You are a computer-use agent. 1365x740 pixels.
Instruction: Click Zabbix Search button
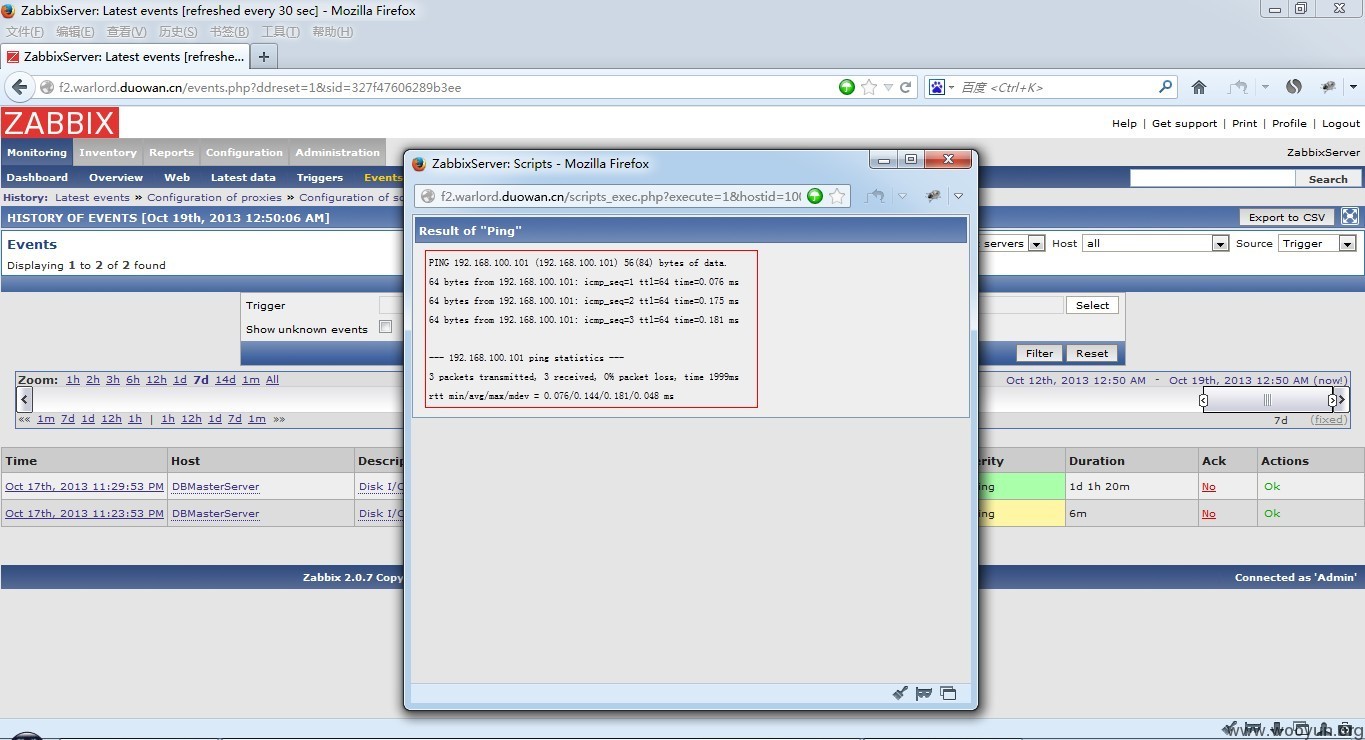[1328, 178]
